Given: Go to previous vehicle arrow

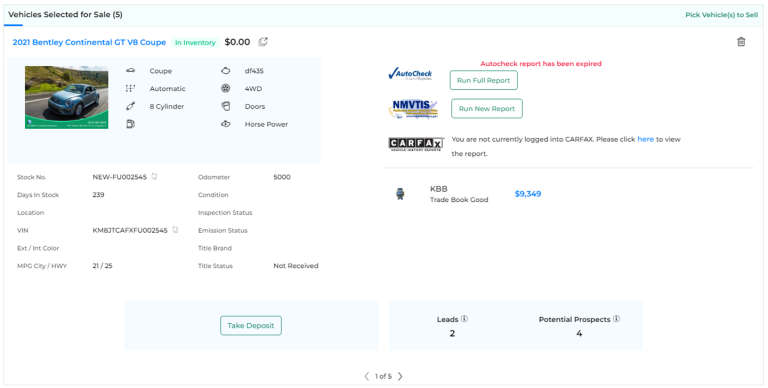Looking at the screenshot, I should 366,376.
